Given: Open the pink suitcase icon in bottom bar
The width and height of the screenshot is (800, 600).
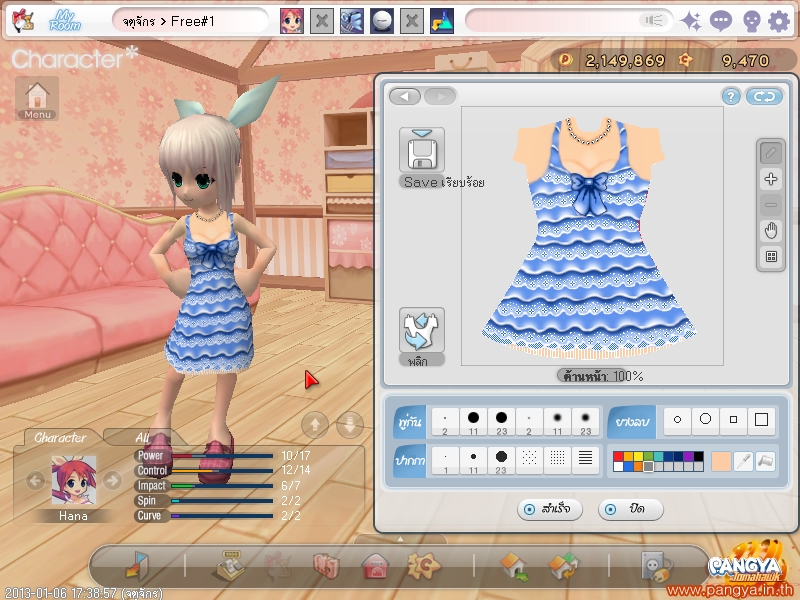Looking at the screenshot, I should pyautogui.click(x=327, y=566).
